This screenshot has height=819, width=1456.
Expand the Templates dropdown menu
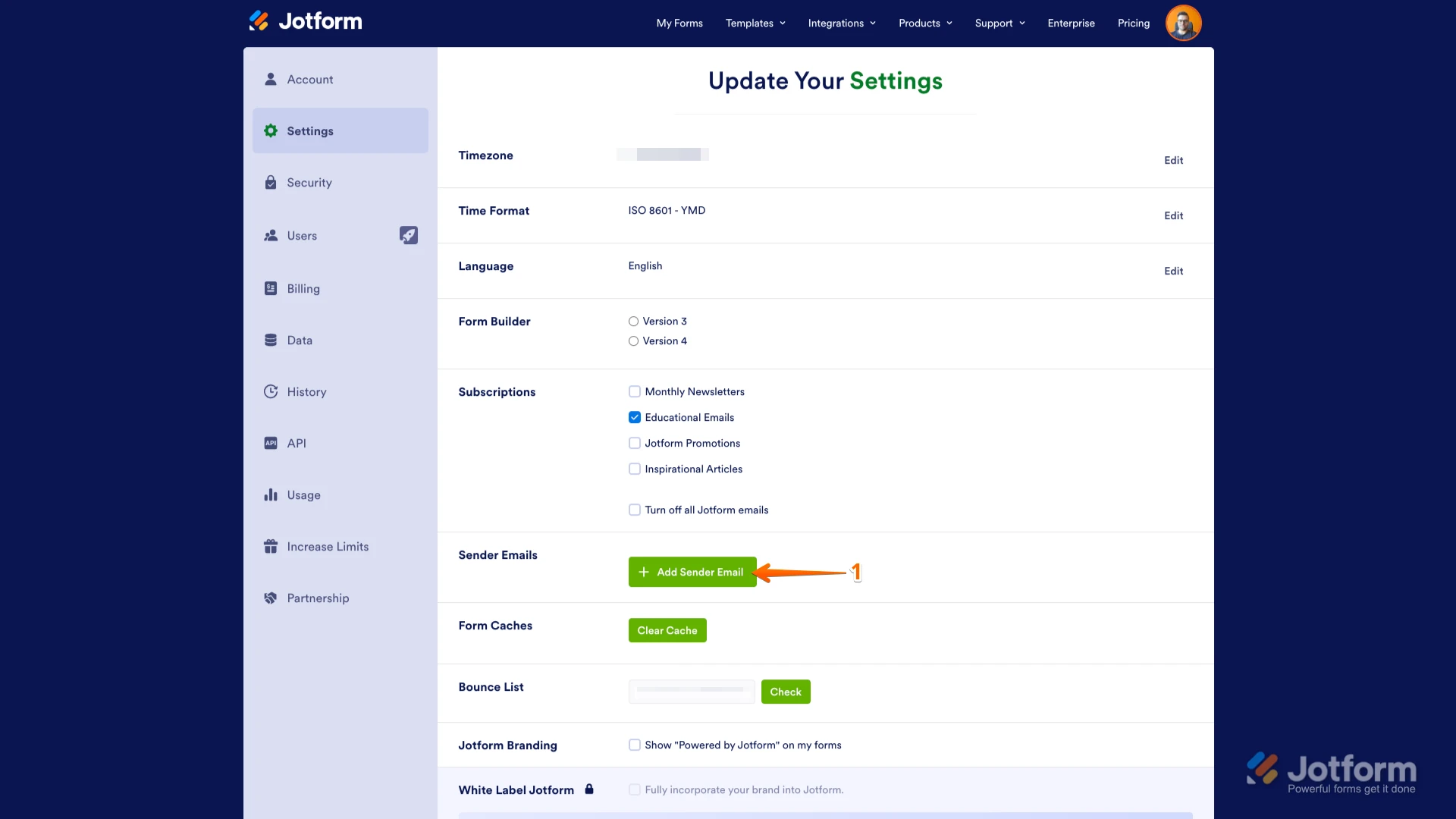755,23
